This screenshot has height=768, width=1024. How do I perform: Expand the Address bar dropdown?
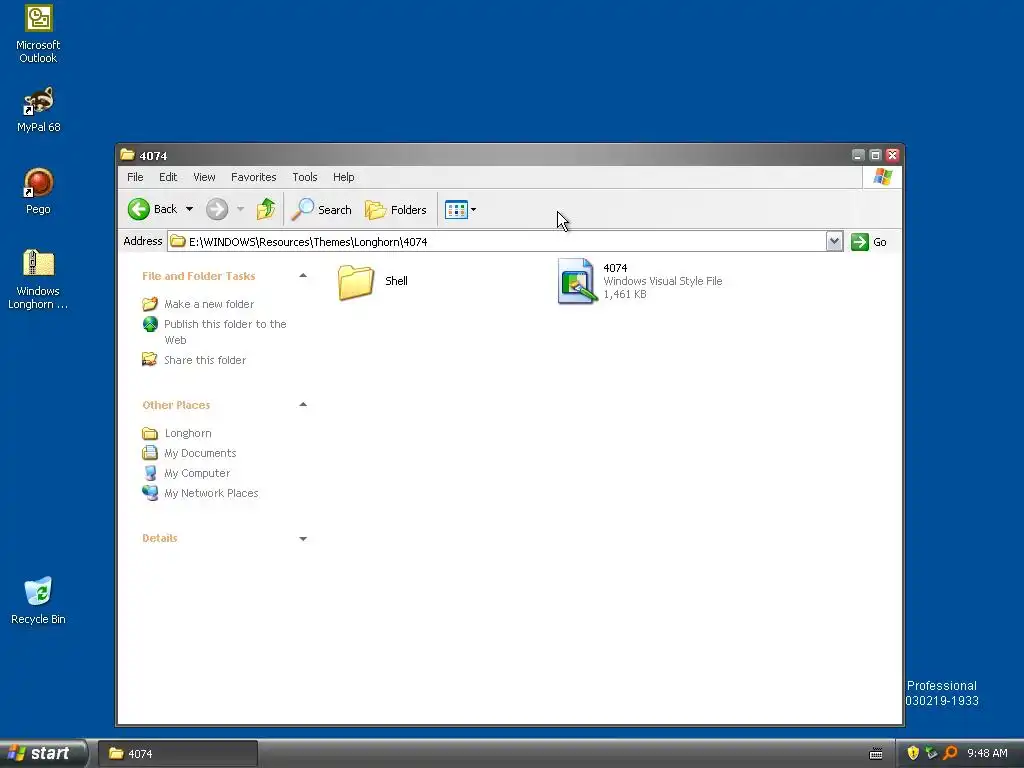pos(834,242)
